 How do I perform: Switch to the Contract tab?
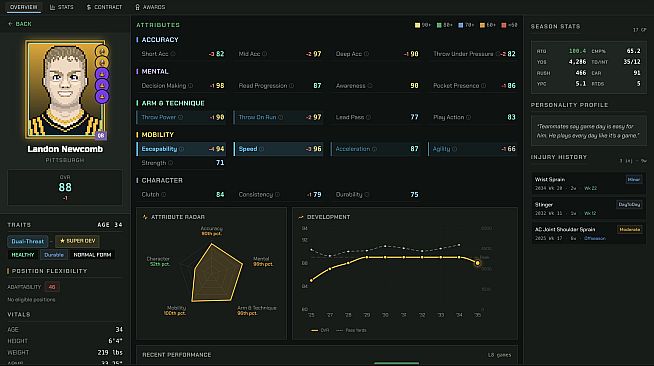tap(104, 7)
